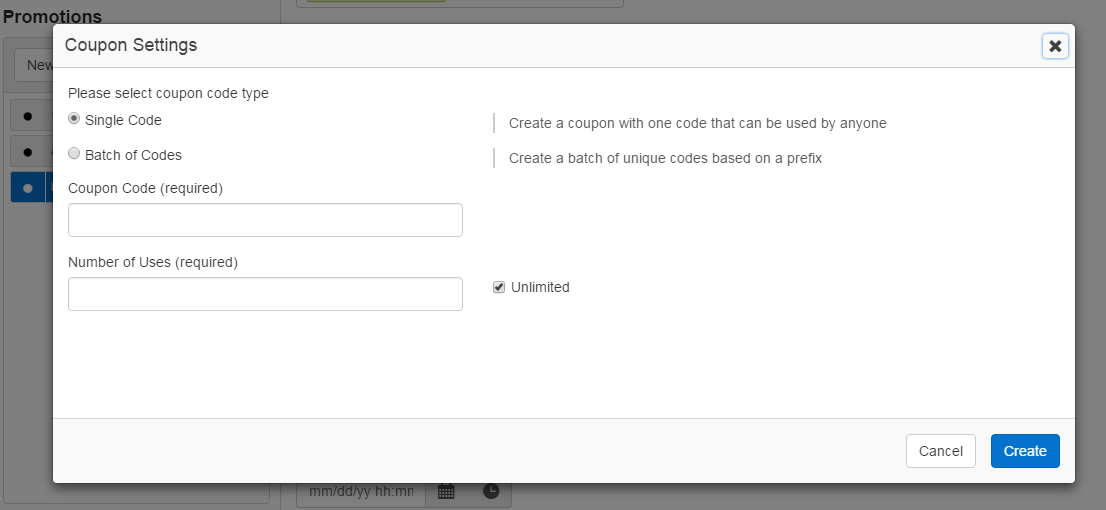Click the New button under Promotions
This screenshot has width=1106, height=510.
coord(35,65)
